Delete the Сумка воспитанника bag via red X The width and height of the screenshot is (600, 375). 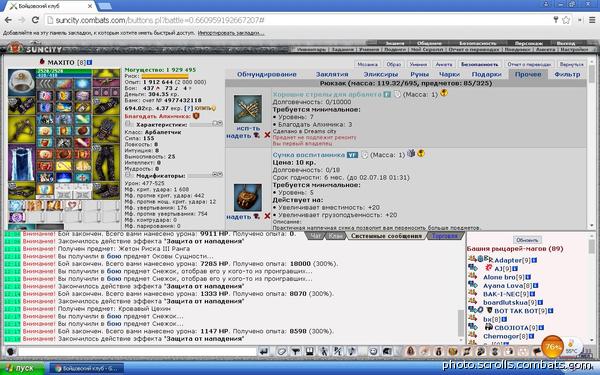click(x=267, y=216)
